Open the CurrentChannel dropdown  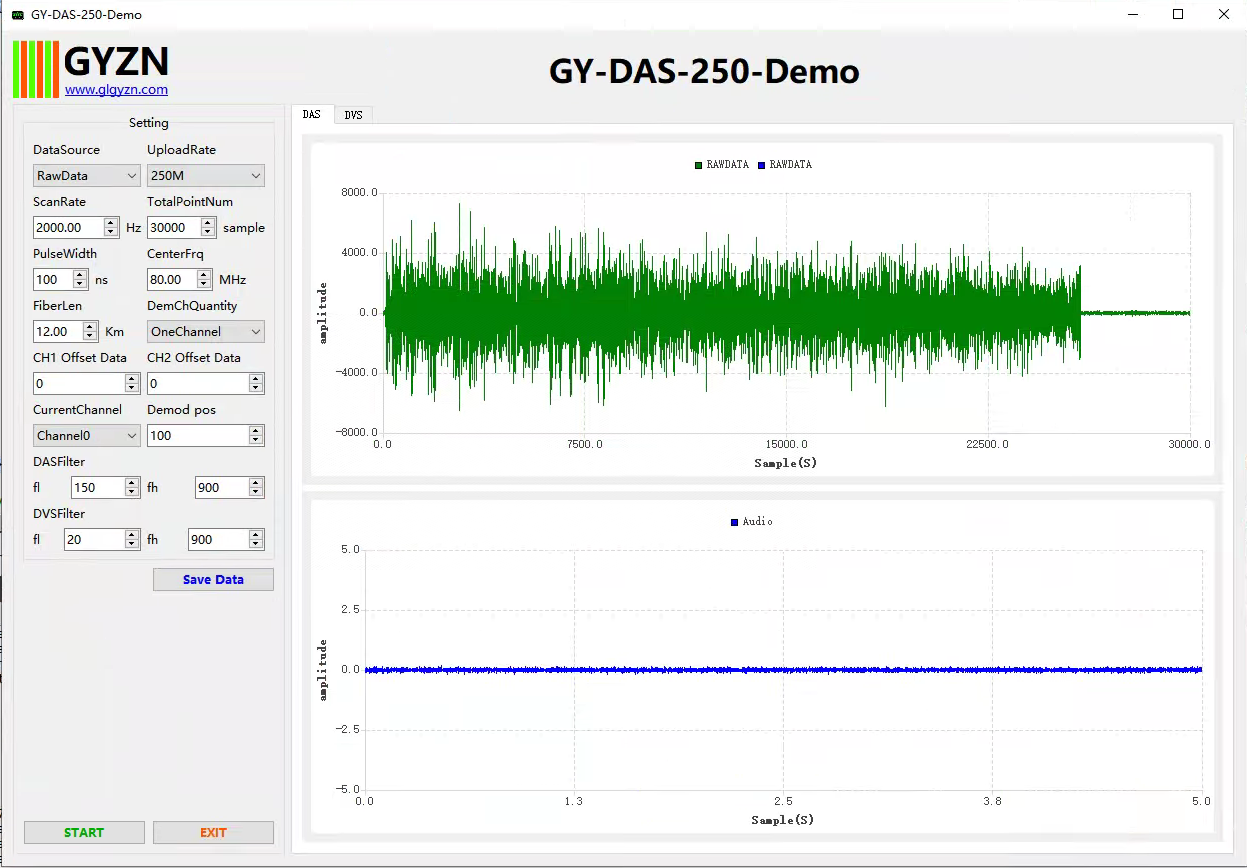[86, 436]
